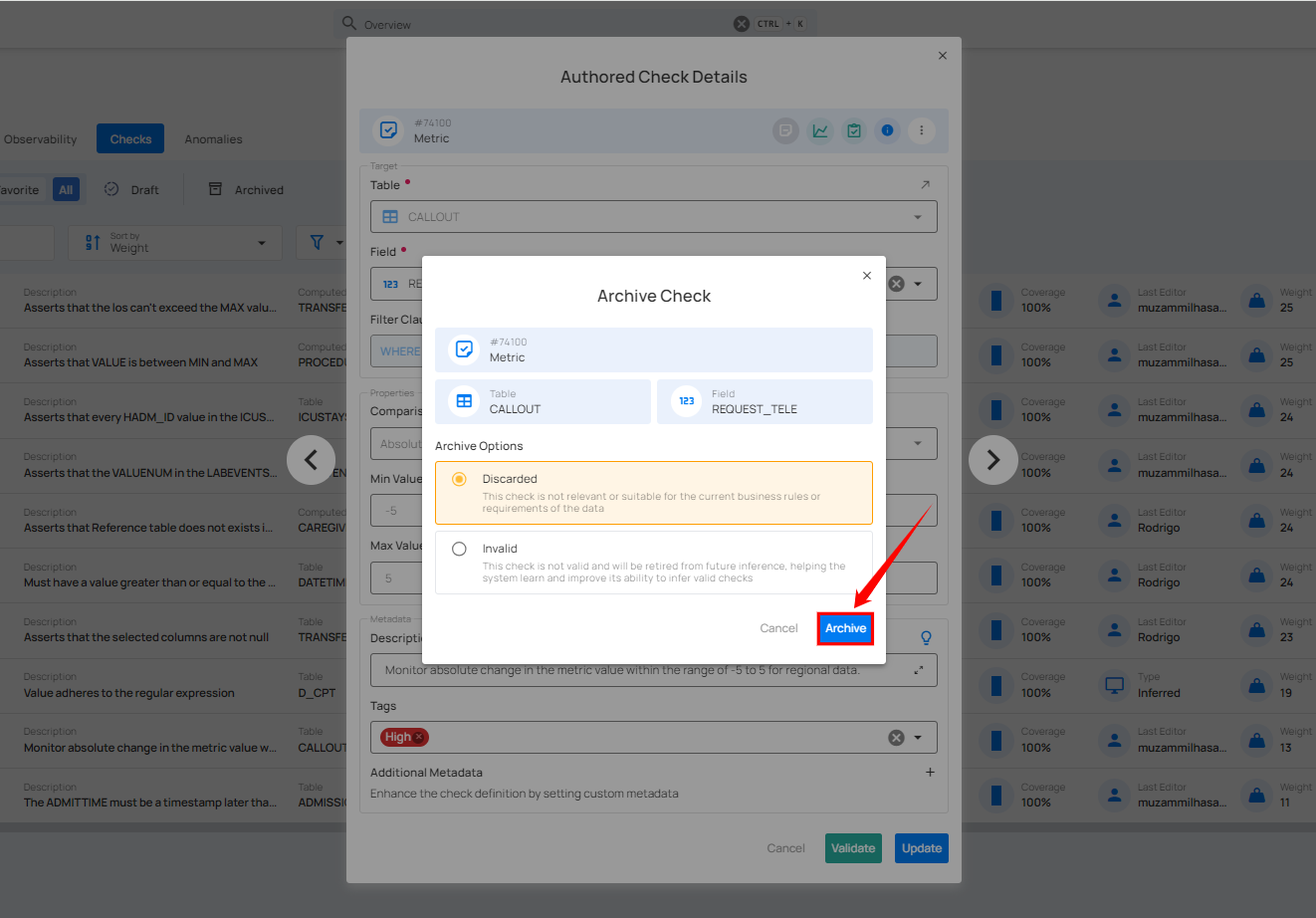Clear all tags in Tags field
The width and height of the screenshot is (1316, 918).
coord(896,738)
